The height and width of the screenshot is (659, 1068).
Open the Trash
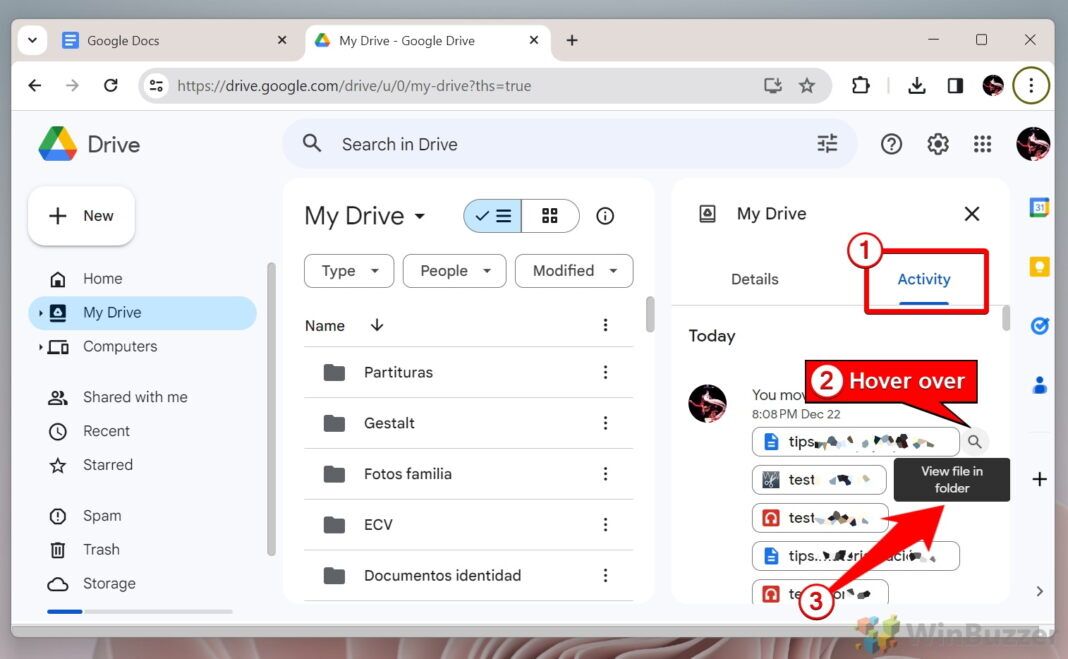tap(143, 549)
